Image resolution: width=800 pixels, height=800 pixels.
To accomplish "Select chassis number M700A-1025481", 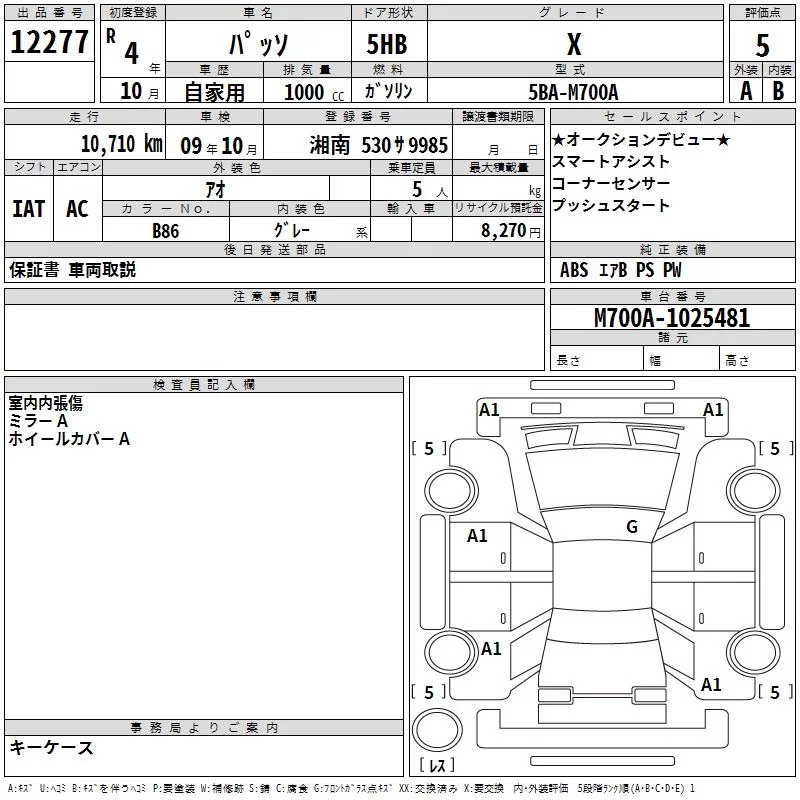I will [672, 318].
